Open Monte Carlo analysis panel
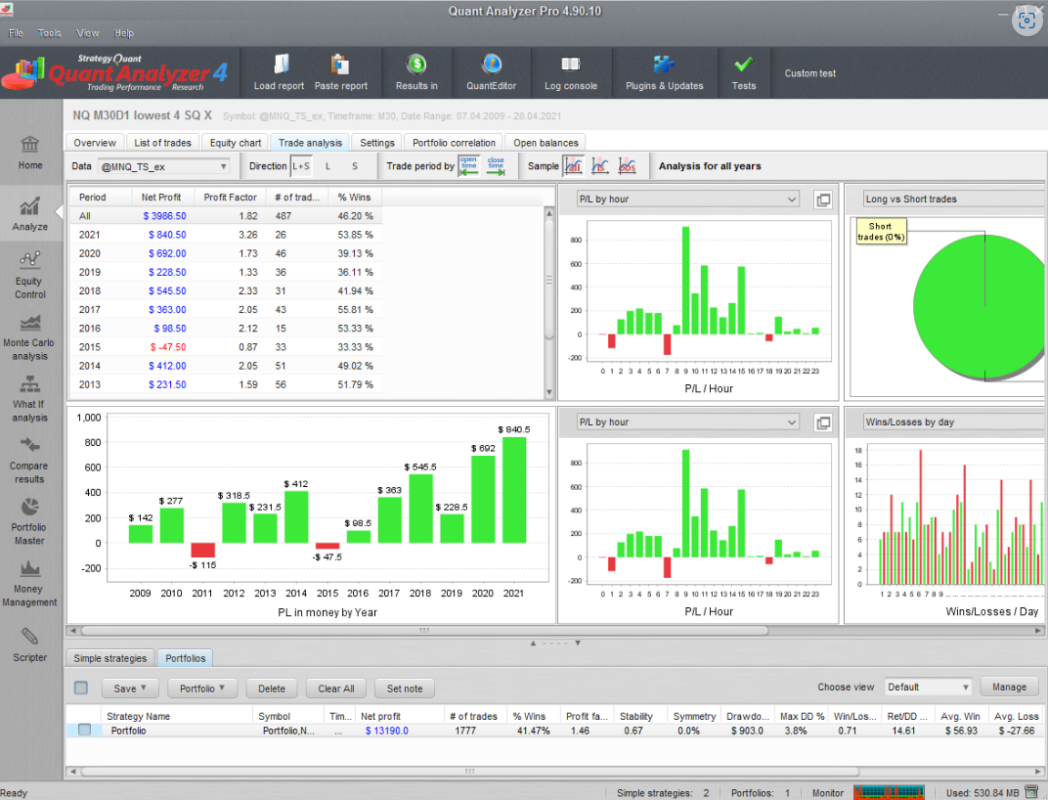Screen dimensions: 1048x800 [30, 336]
